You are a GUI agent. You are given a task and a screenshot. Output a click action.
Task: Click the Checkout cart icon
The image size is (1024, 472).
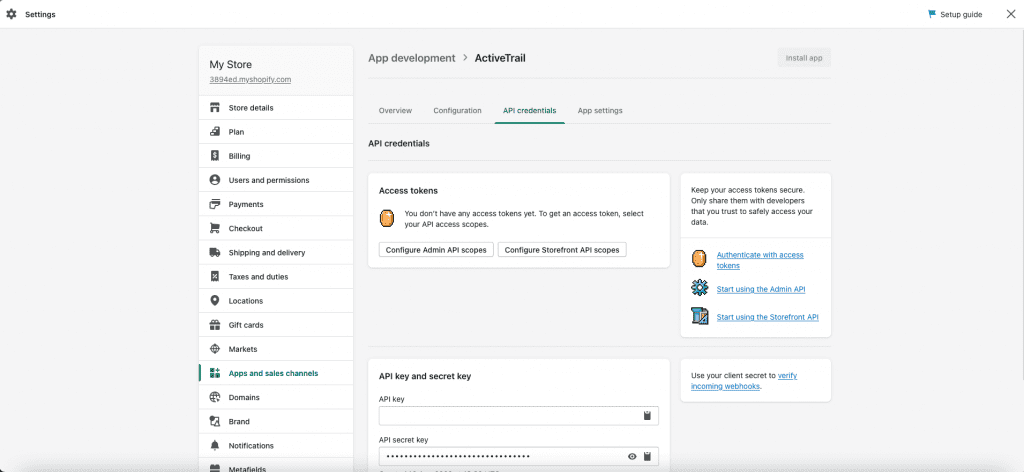pyautogui.click(x=215, y=228)
